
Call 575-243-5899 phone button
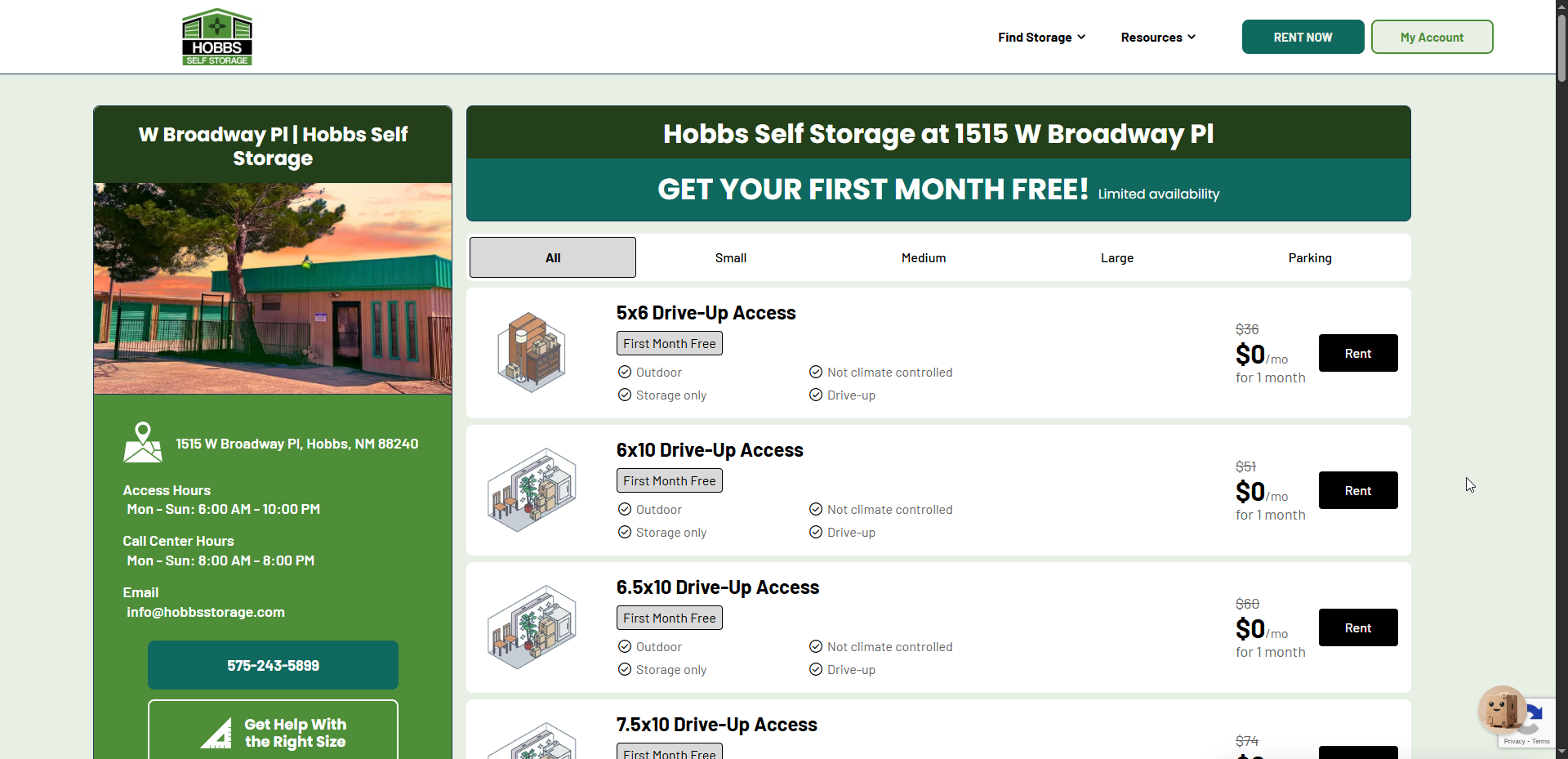[x=273, y=665]
